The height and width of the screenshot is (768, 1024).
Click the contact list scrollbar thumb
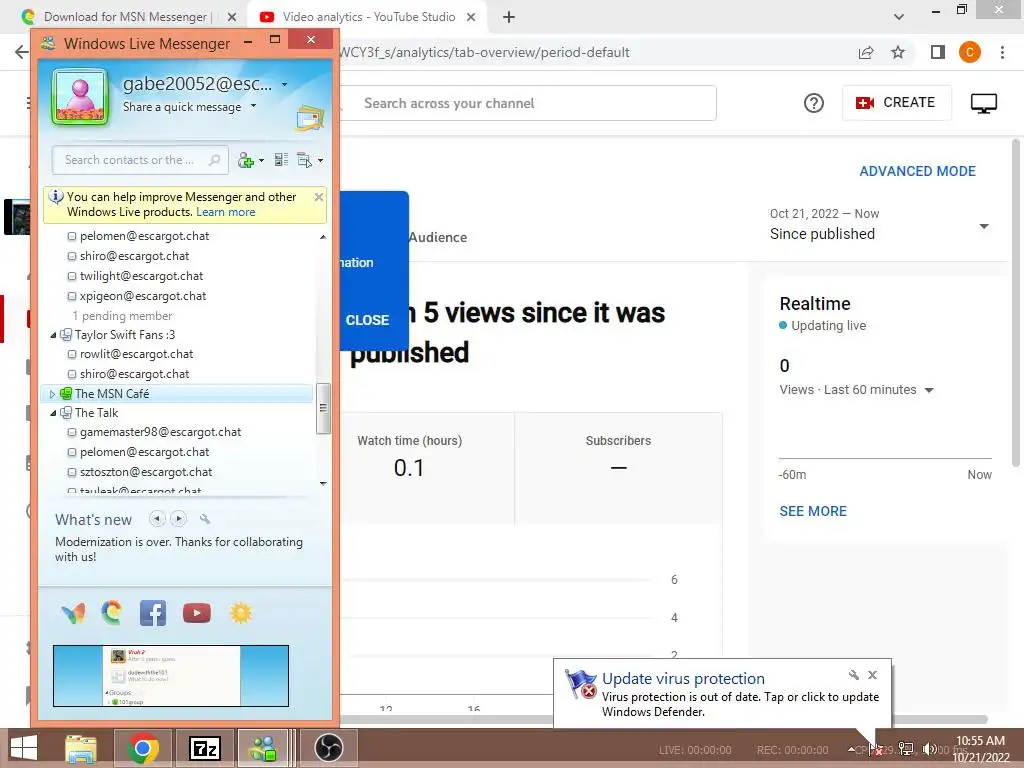[x=323, y=408]
